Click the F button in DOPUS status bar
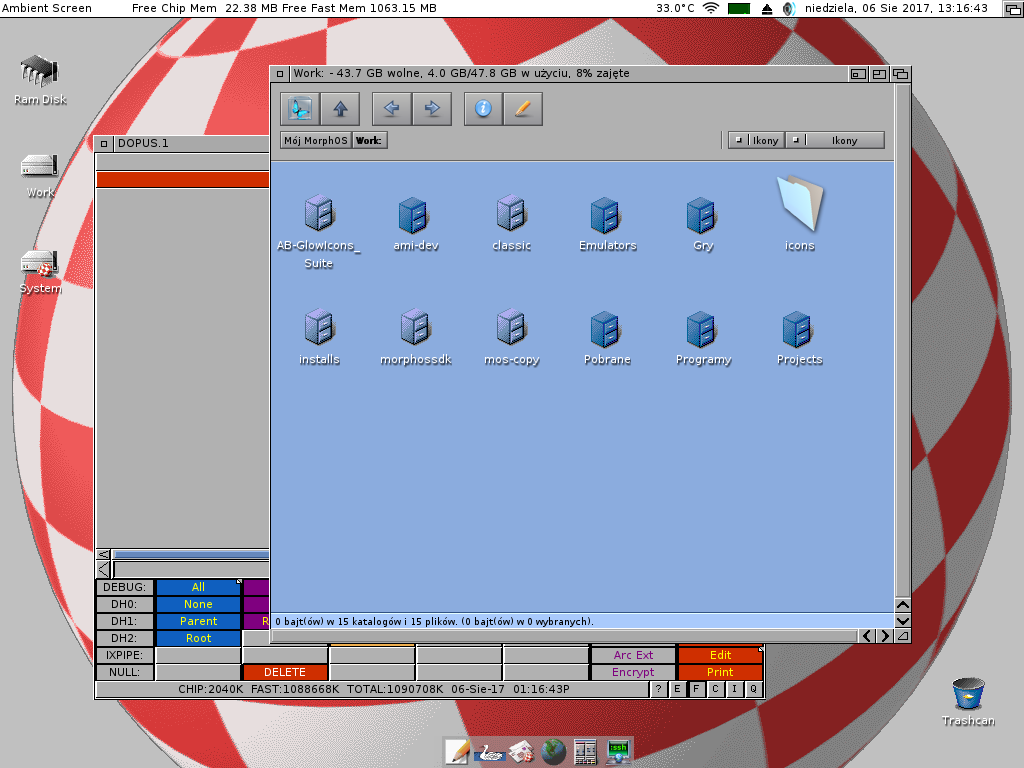Screen dimensions: 1024x768 click(x=696, y=689)
